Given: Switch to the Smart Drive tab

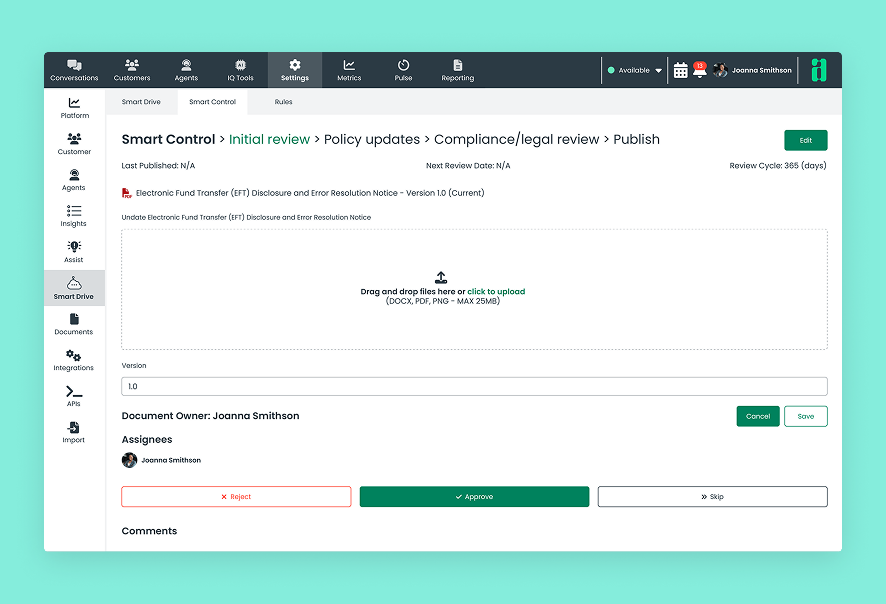Looking at the screenshot, I should pos(141,102).
